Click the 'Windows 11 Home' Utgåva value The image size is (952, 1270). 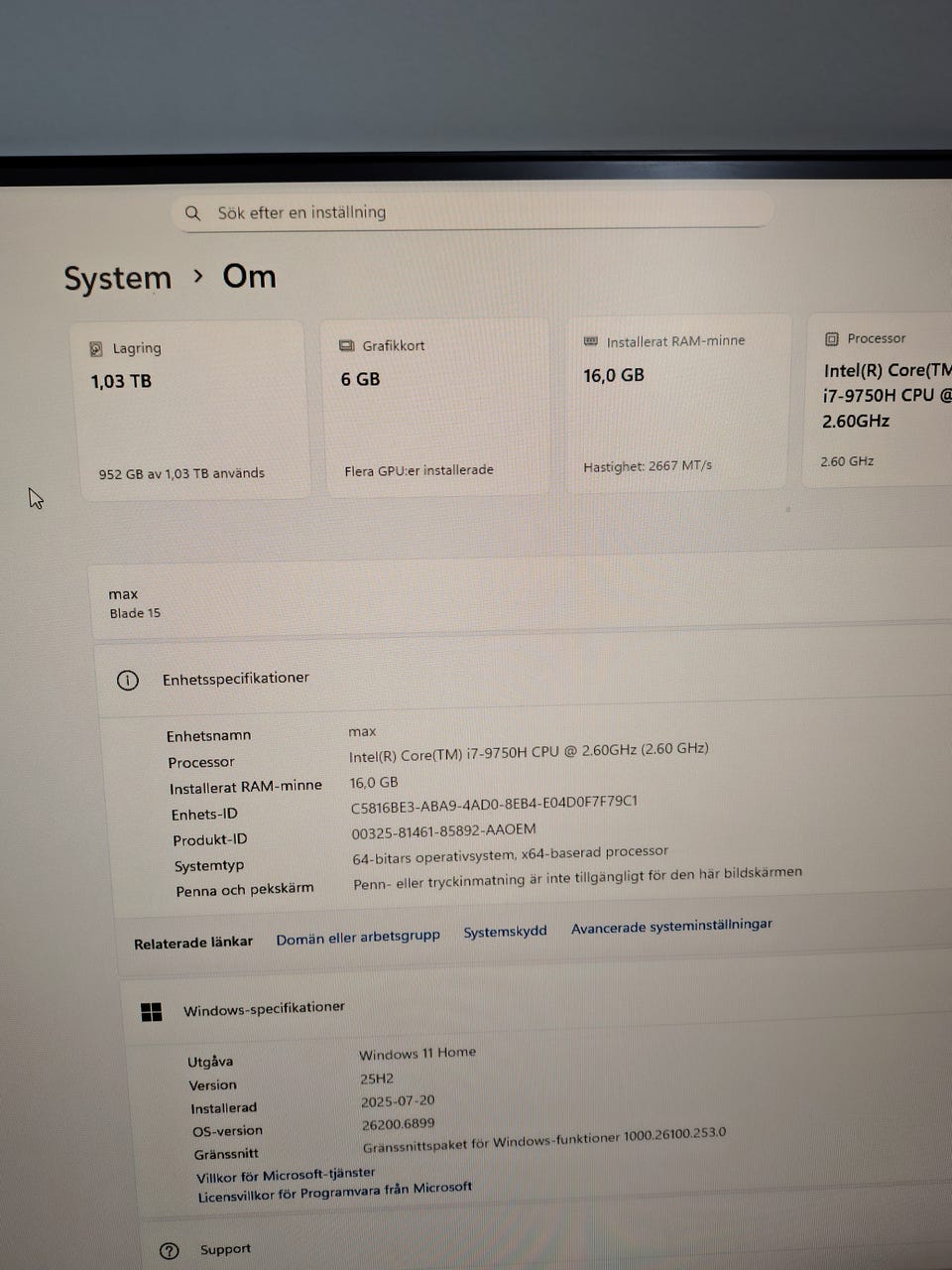417,1053
